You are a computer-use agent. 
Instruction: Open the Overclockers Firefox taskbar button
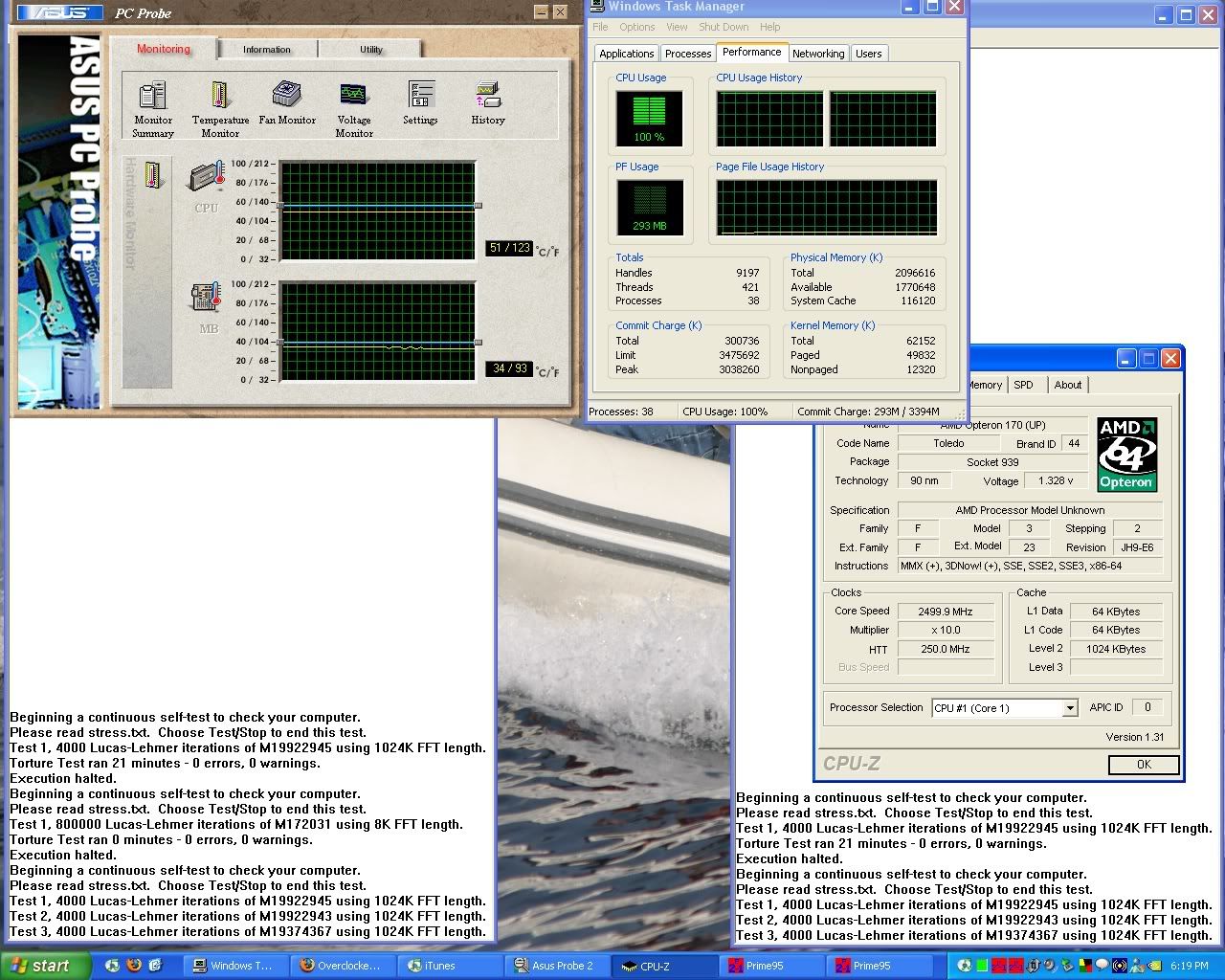[x=343, y=966]
